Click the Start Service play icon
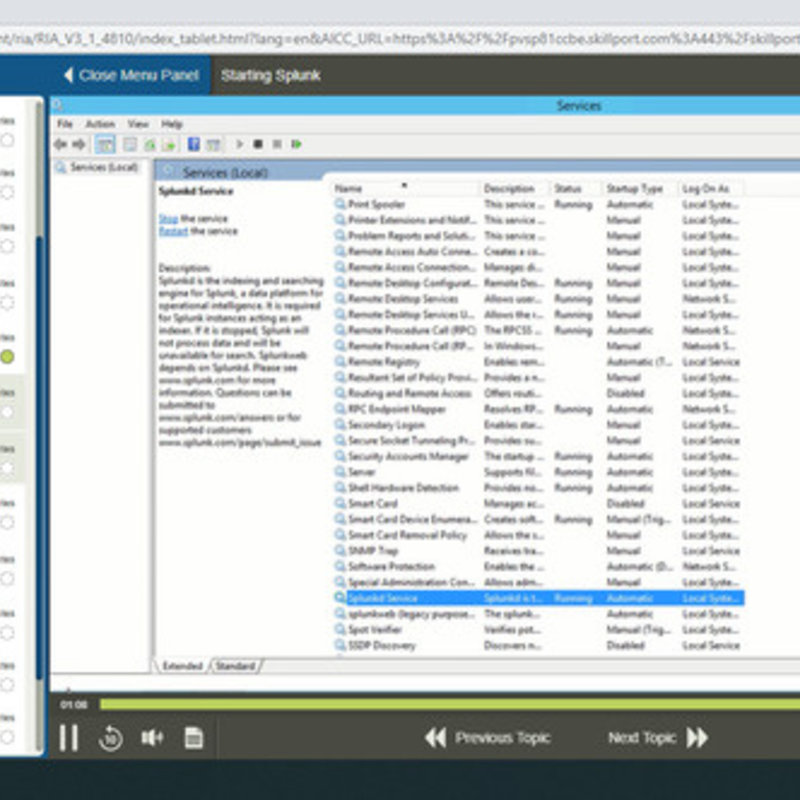Image resolution: width=800 pixels, height=800 pixels. [239, 144]
